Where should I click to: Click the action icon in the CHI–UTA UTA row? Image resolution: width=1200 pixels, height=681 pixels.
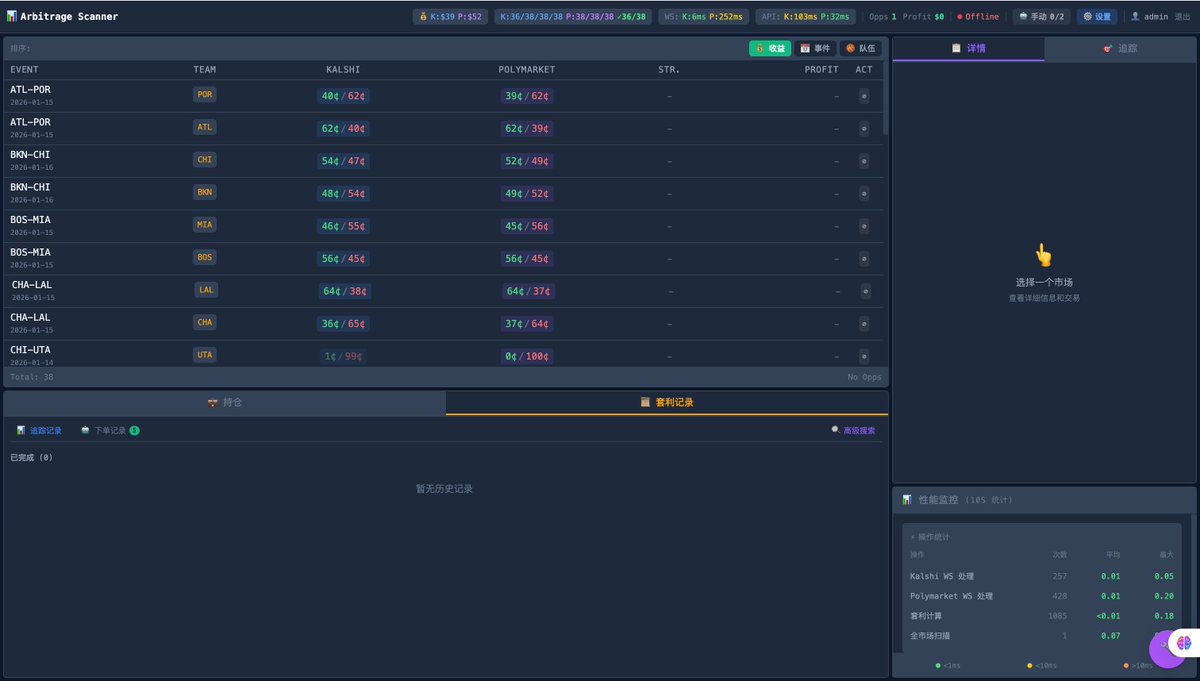click(864, 356)
